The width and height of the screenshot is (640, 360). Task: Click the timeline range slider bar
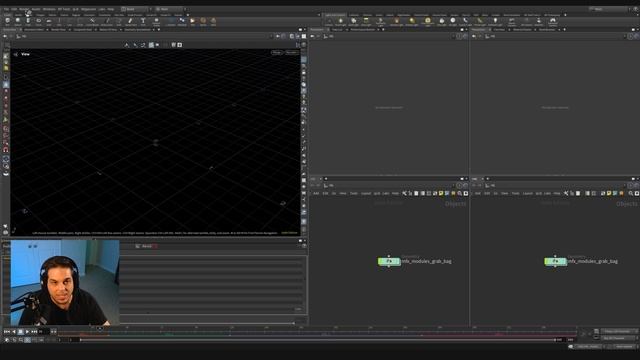point(318,340)
